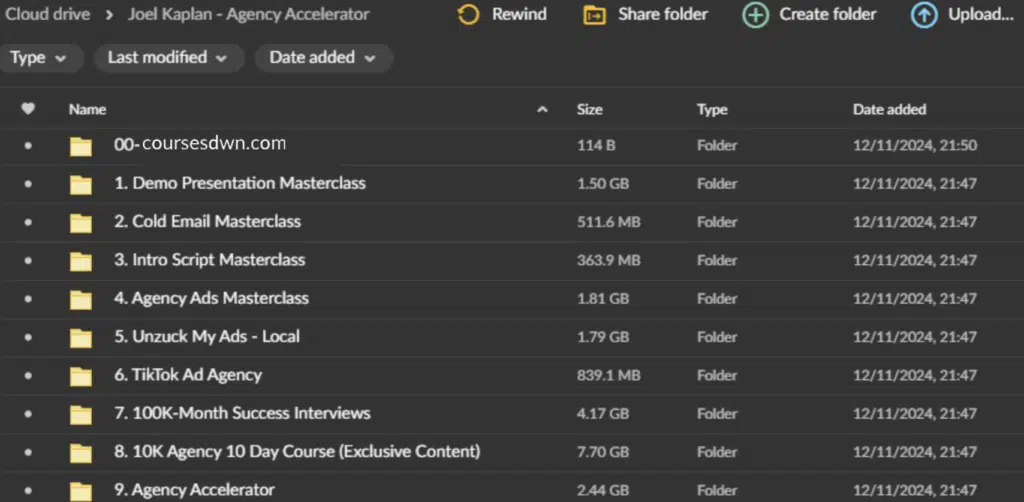Toggle favorite dot for Cold Email Masterclass
1024x502 pixels.
click(27, 223)
